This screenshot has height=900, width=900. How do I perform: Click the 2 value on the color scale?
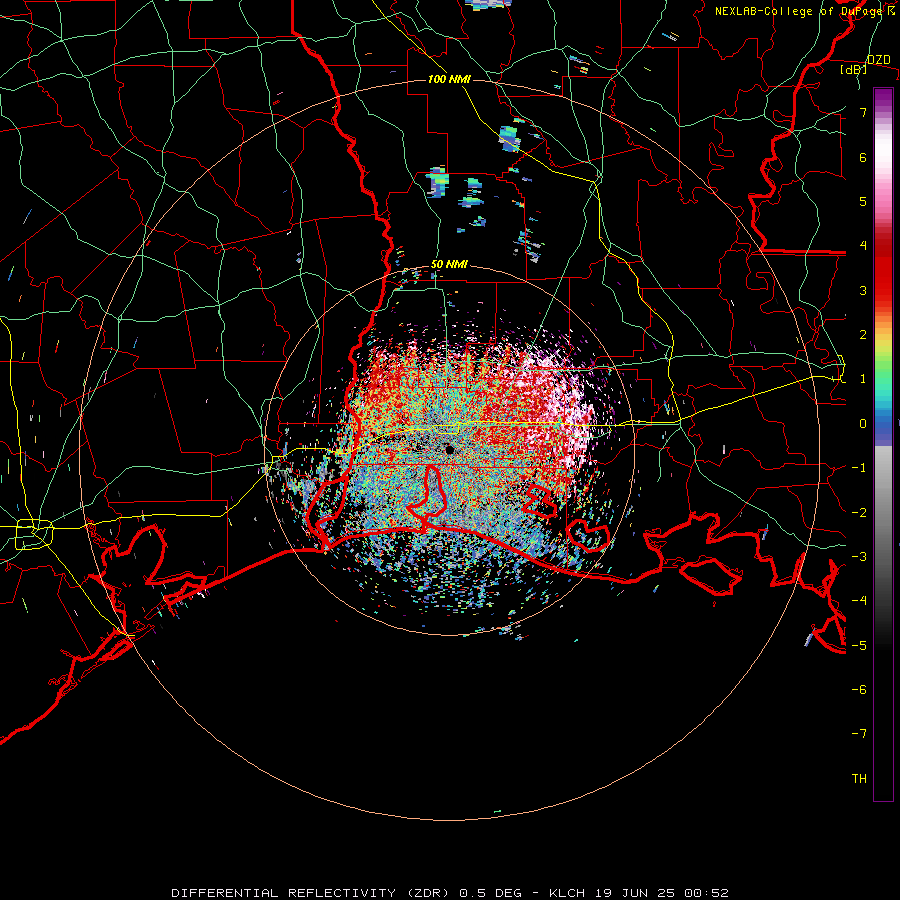(x=863, y=335)
